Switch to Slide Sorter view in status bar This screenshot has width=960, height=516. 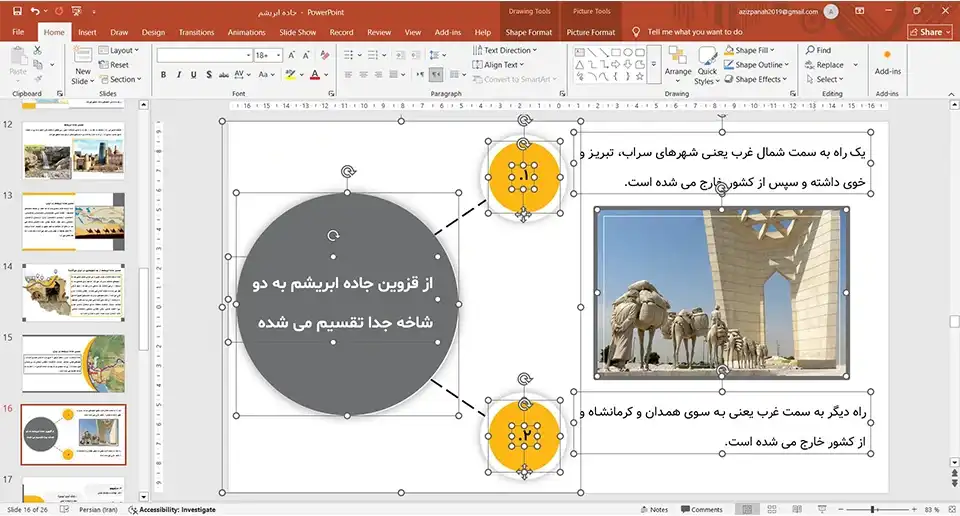point(772,509)
